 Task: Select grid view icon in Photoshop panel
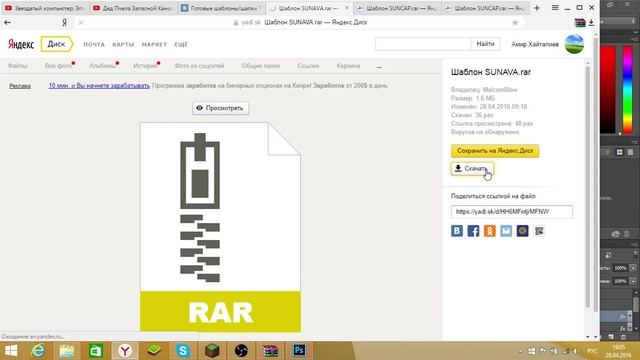pyautogui.click(x=620, y=152)
